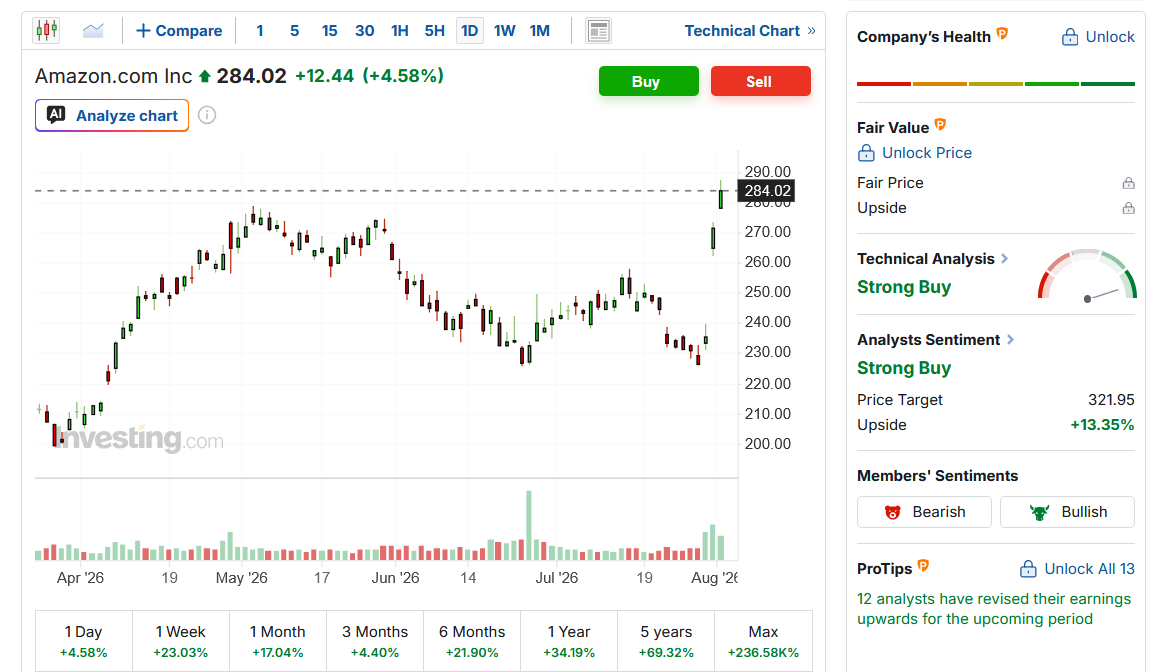Expand the Analysts Sentiment section arrow
Viewport: 1176px width, 672px height.
1010,340
